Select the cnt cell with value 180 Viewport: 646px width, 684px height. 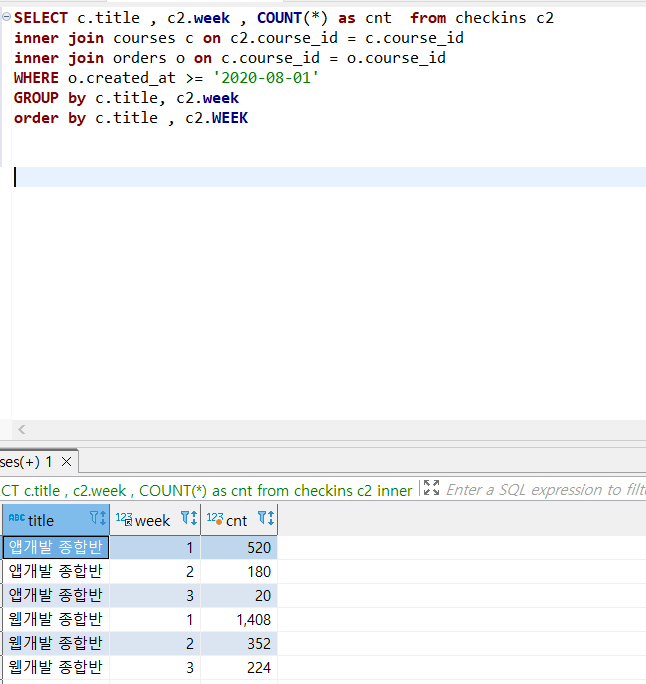[x=239, y=571]
